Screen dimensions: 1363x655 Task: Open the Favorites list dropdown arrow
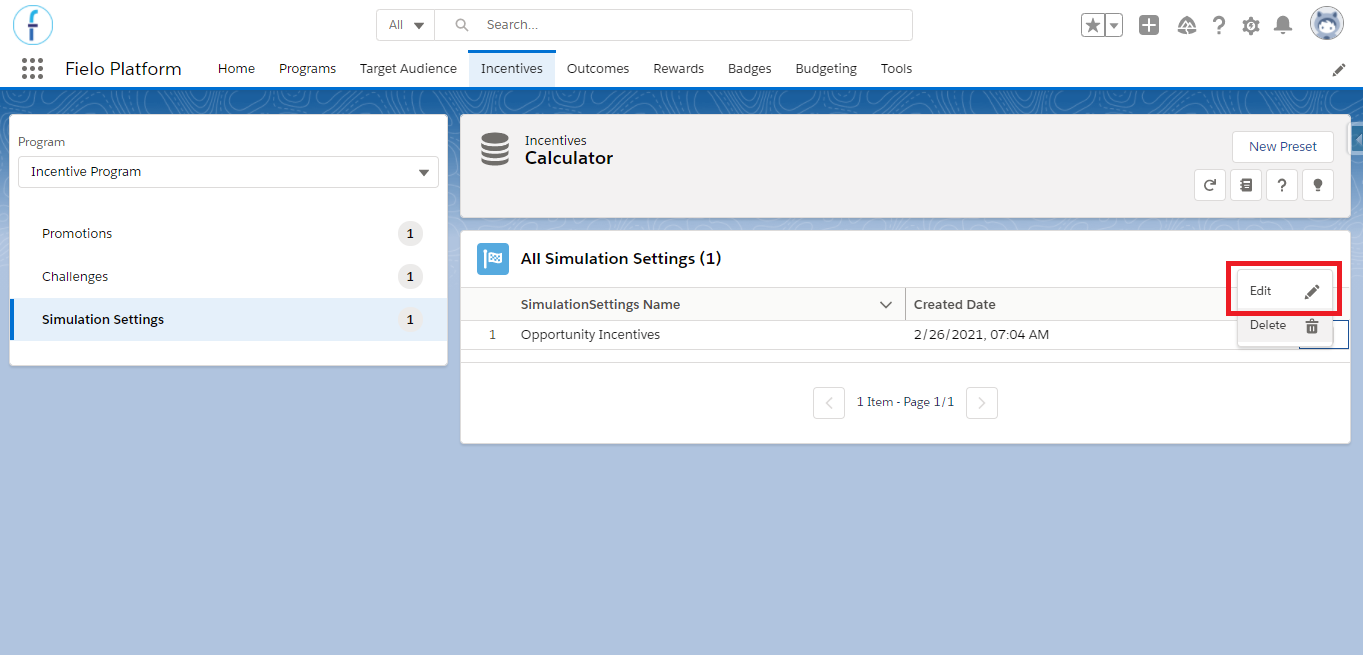tap(1113, 26)
